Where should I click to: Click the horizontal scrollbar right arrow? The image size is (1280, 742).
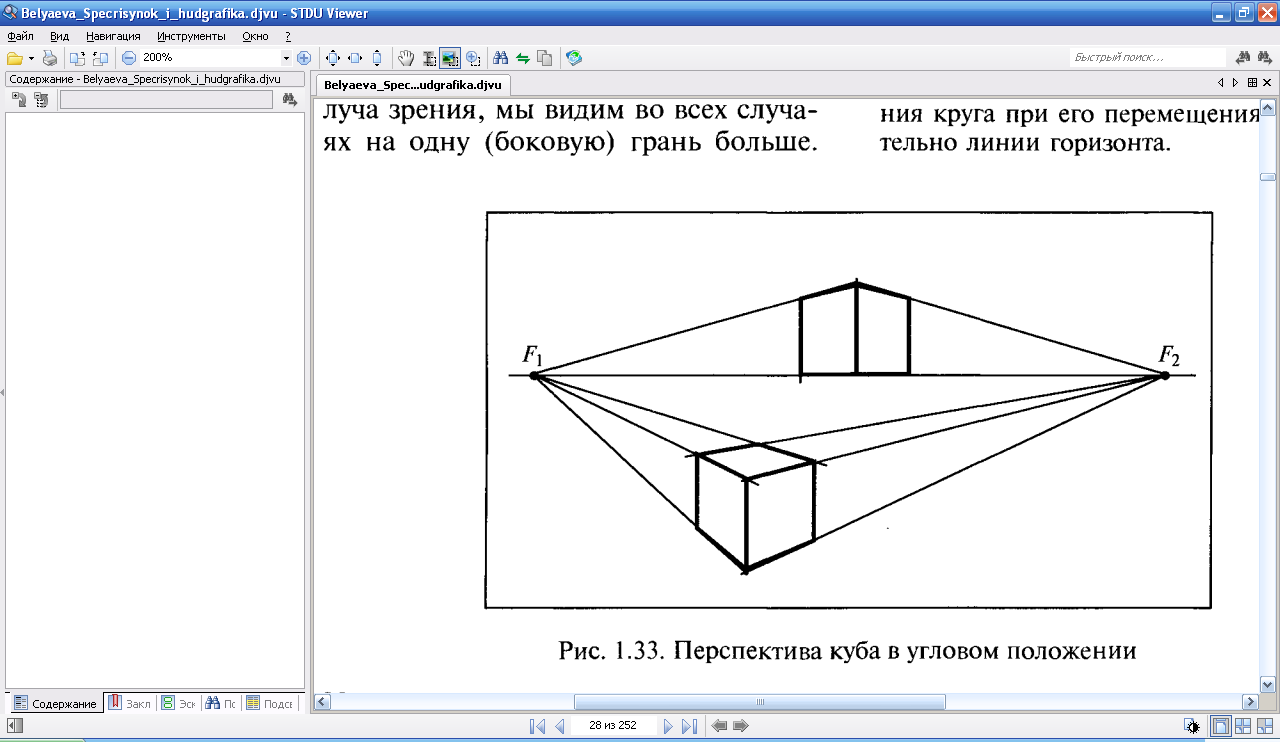click(x=1248, y=702)
